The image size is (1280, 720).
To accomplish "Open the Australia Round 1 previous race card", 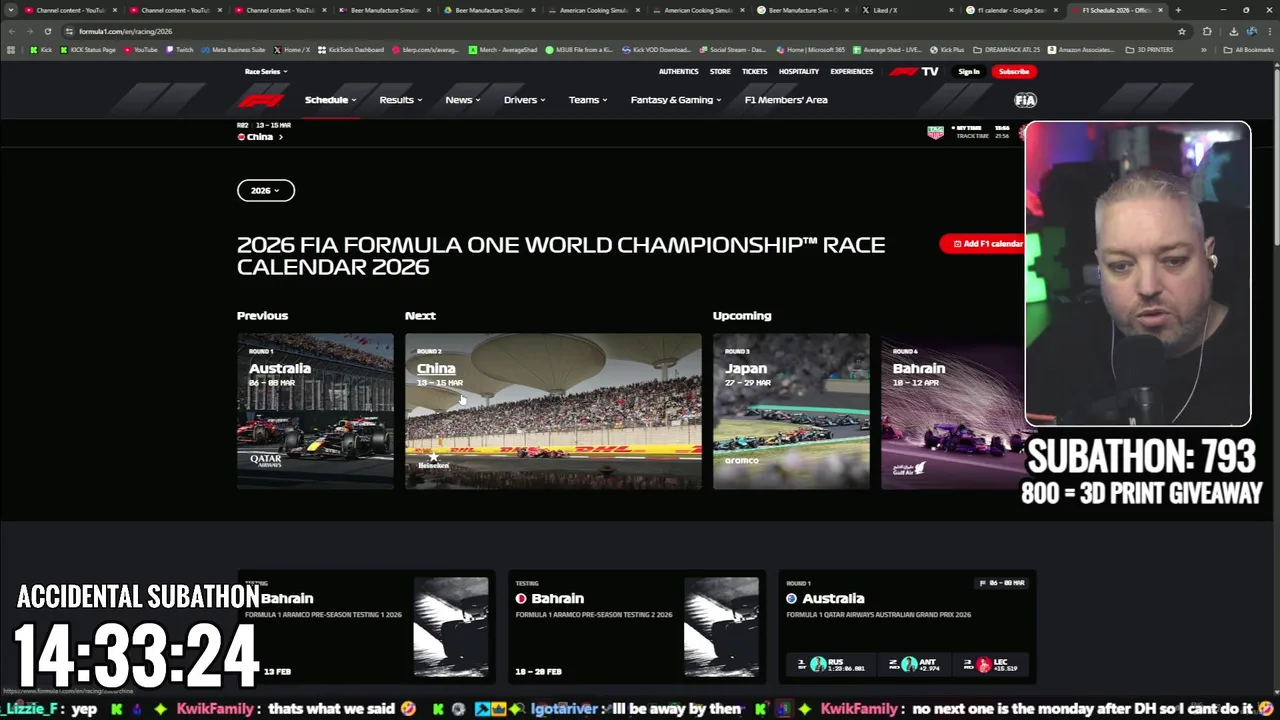I will pos(315,411).
